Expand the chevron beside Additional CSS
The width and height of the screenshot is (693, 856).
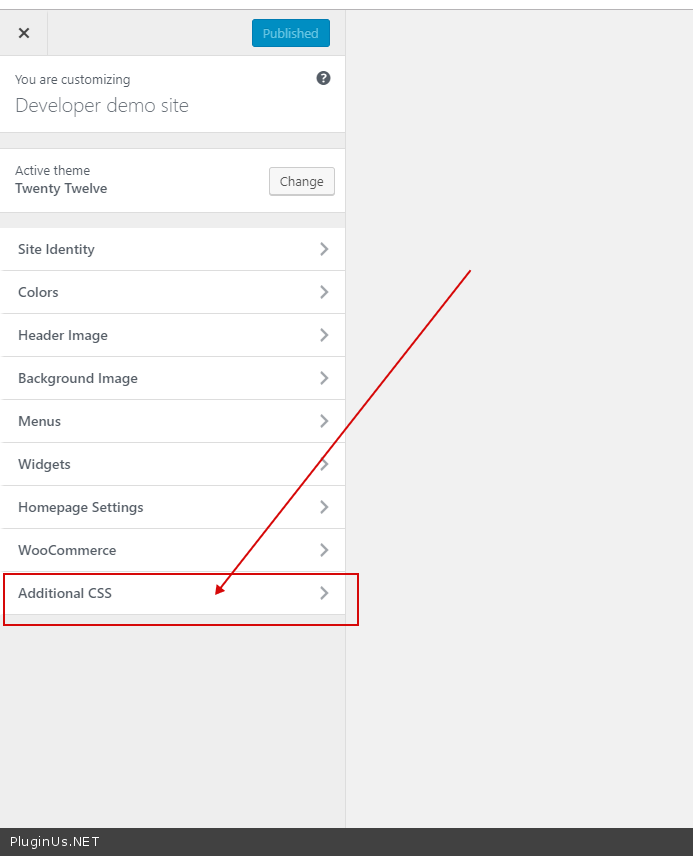[x=324, y=593]
